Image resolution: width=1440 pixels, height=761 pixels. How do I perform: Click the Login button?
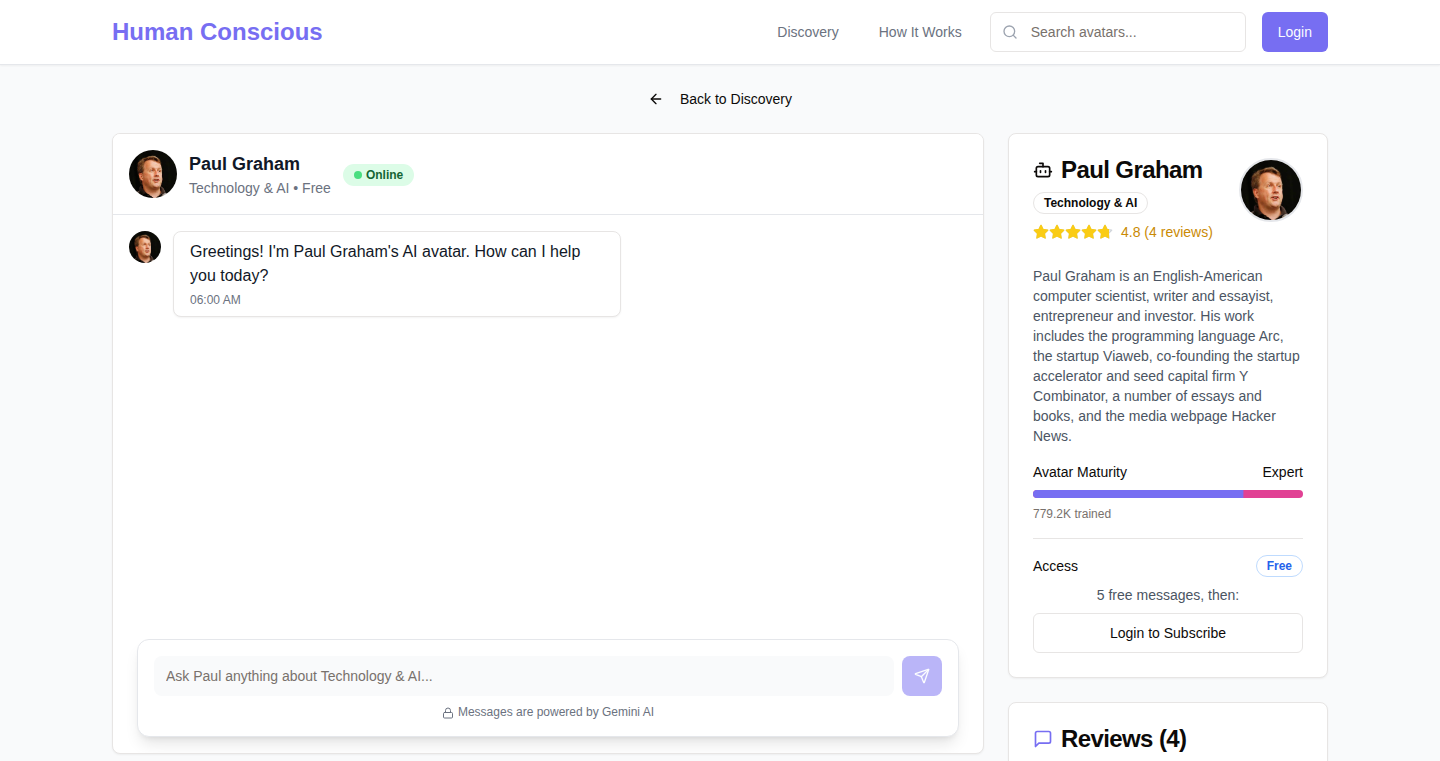[x=1294, y=32]
